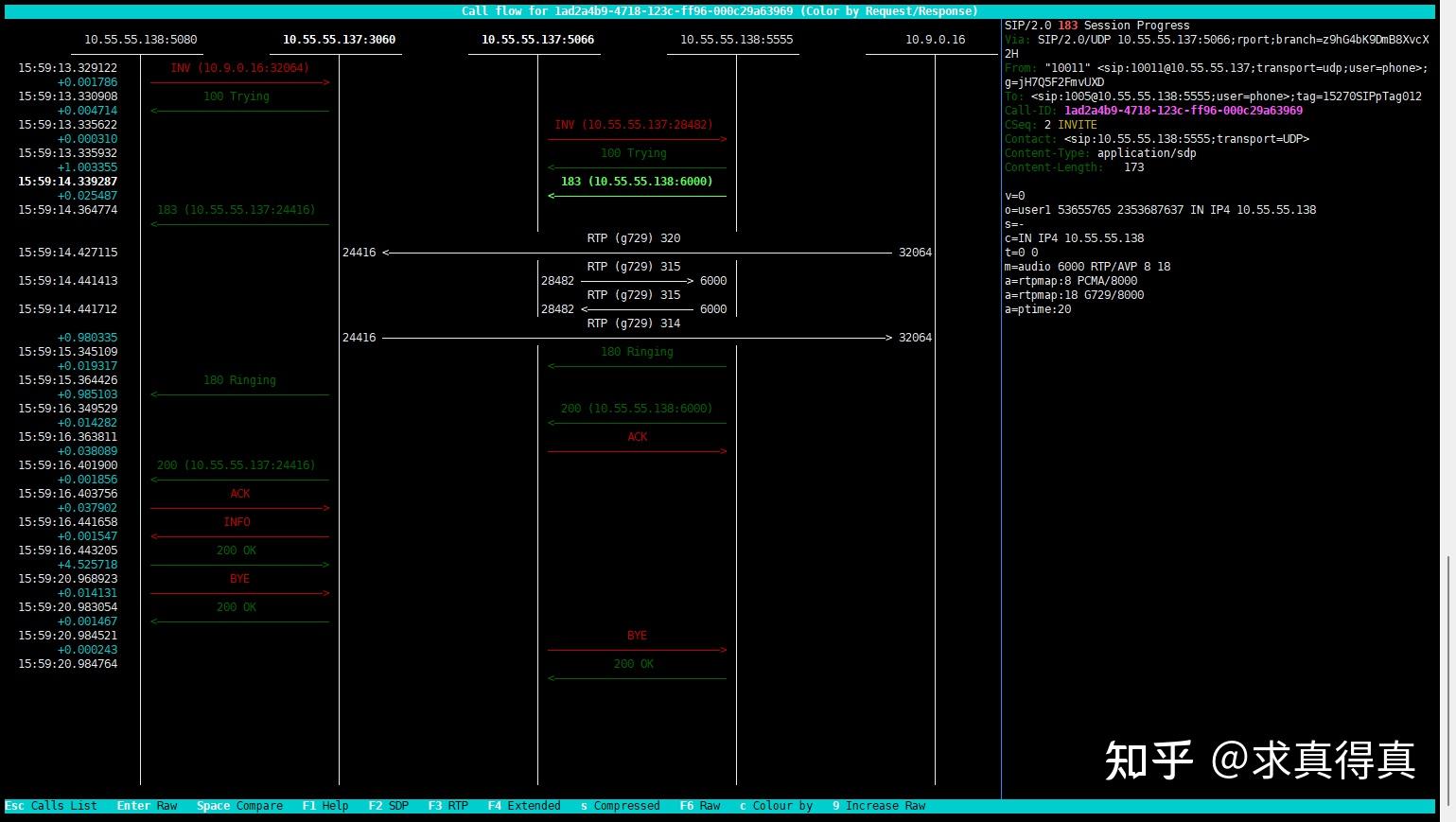Select the 200 OK at 15:59:20.984764
1456x822 pixels.
point(634,664)
